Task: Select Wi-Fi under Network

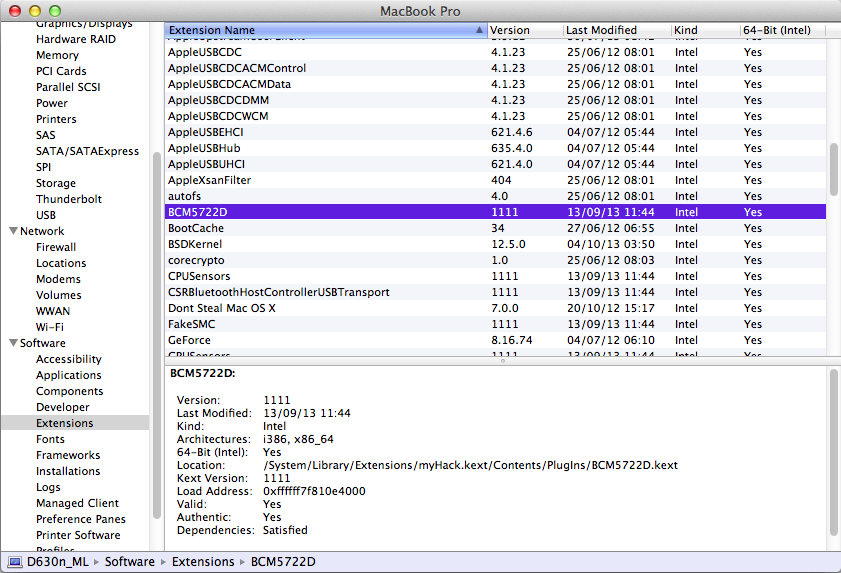Action: [50, 327]
